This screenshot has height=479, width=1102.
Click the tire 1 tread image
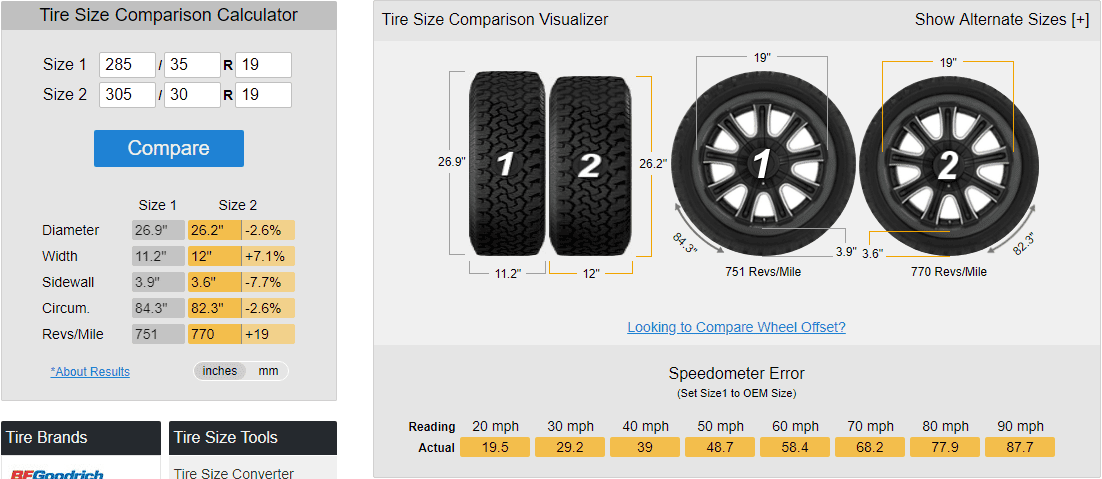pos(507,163)
